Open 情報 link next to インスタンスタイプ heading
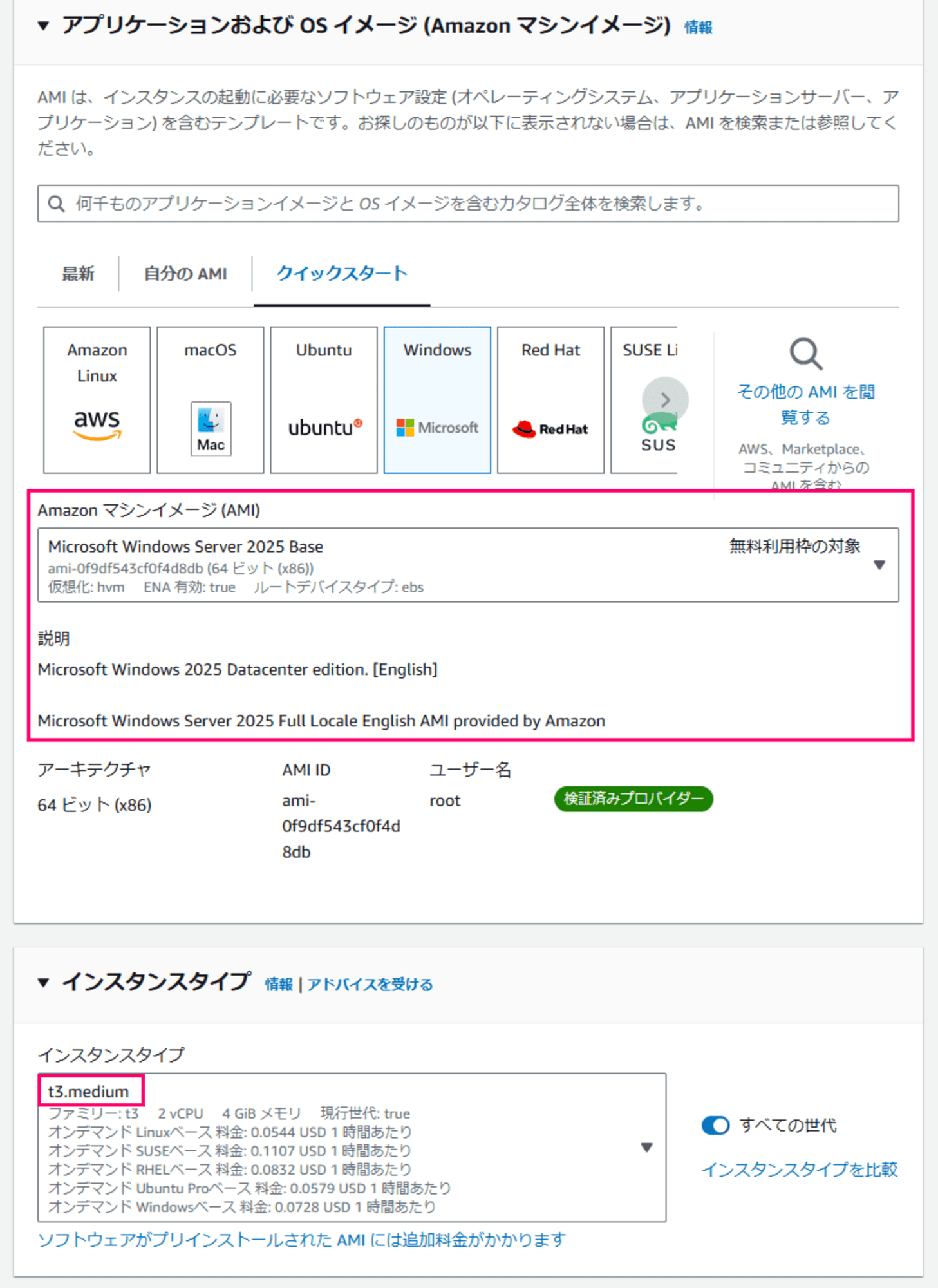Screen dimensions: 938x1288 (279, 984)
